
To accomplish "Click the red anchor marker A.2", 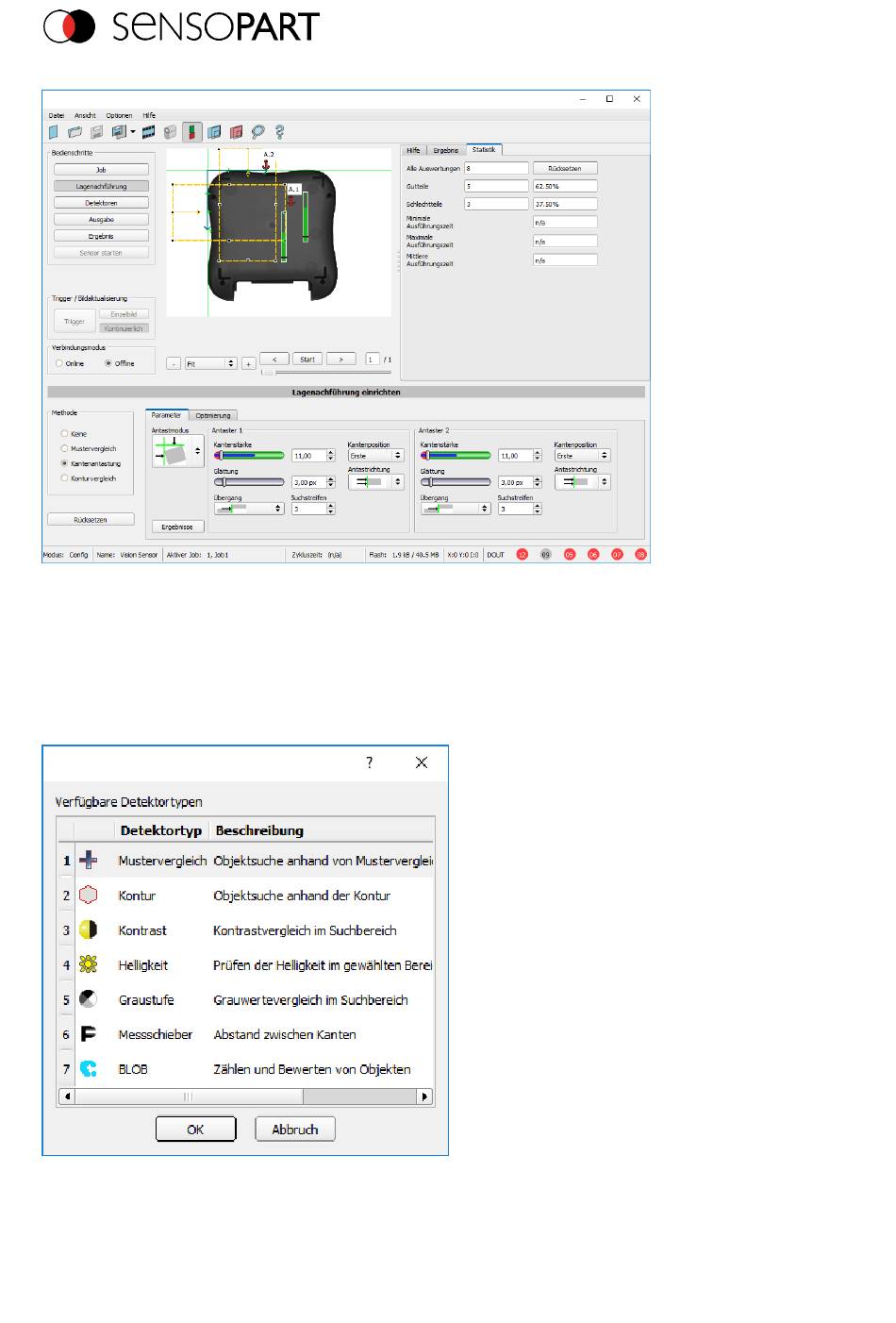I will click(267, 165).
